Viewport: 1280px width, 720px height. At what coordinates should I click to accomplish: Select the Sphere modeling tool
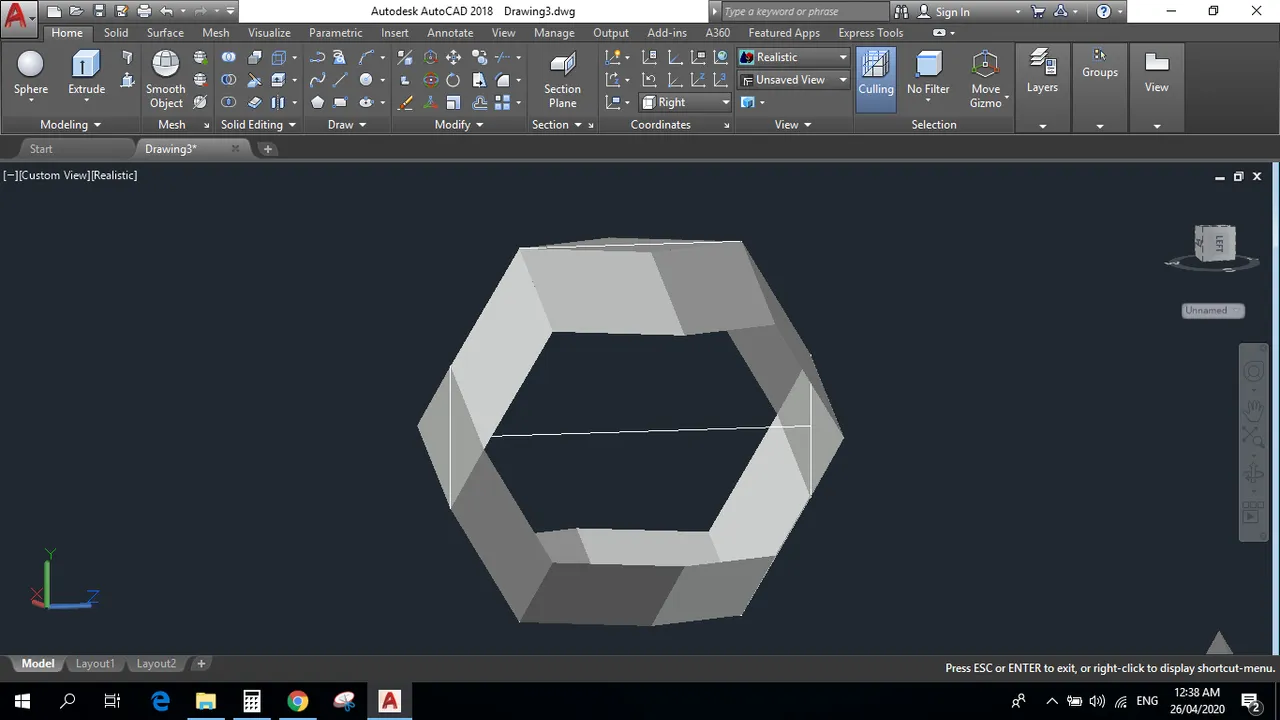pyautogui.click(x=31, y=75)
